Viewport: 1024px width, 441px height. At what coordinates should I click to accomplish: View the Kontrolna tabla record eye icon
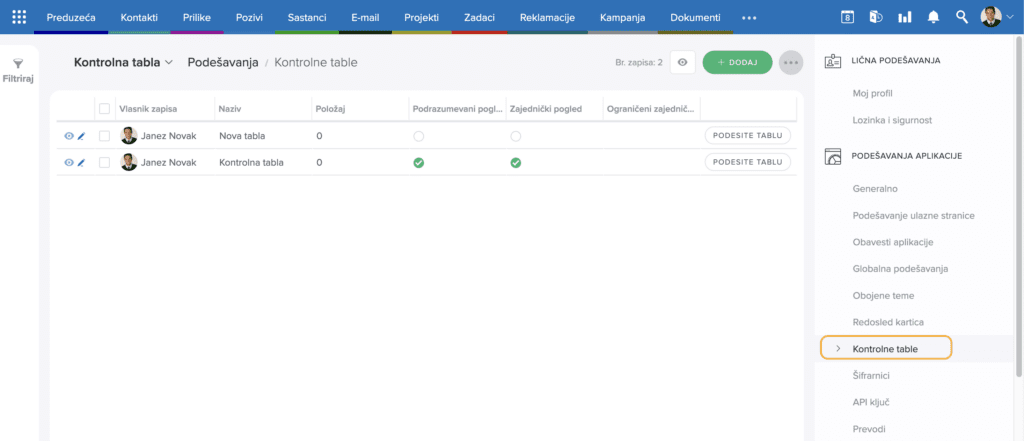point(69,163)
